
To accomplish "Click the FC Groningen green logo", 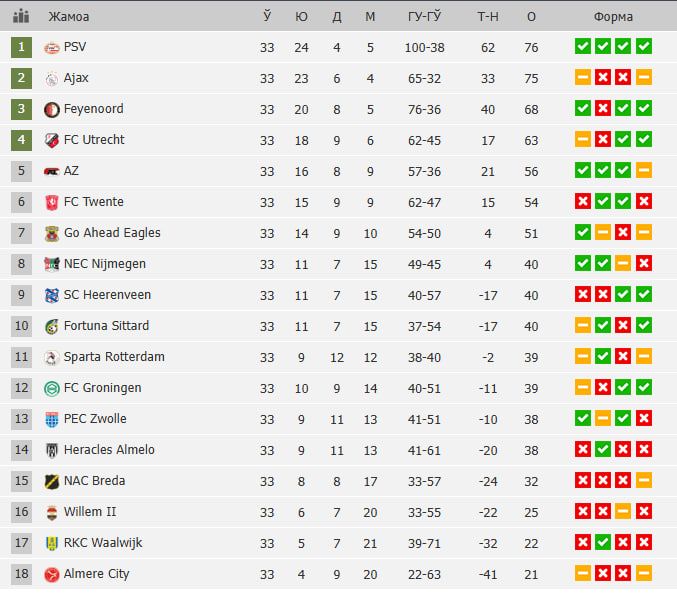I will tap(52, 389).
